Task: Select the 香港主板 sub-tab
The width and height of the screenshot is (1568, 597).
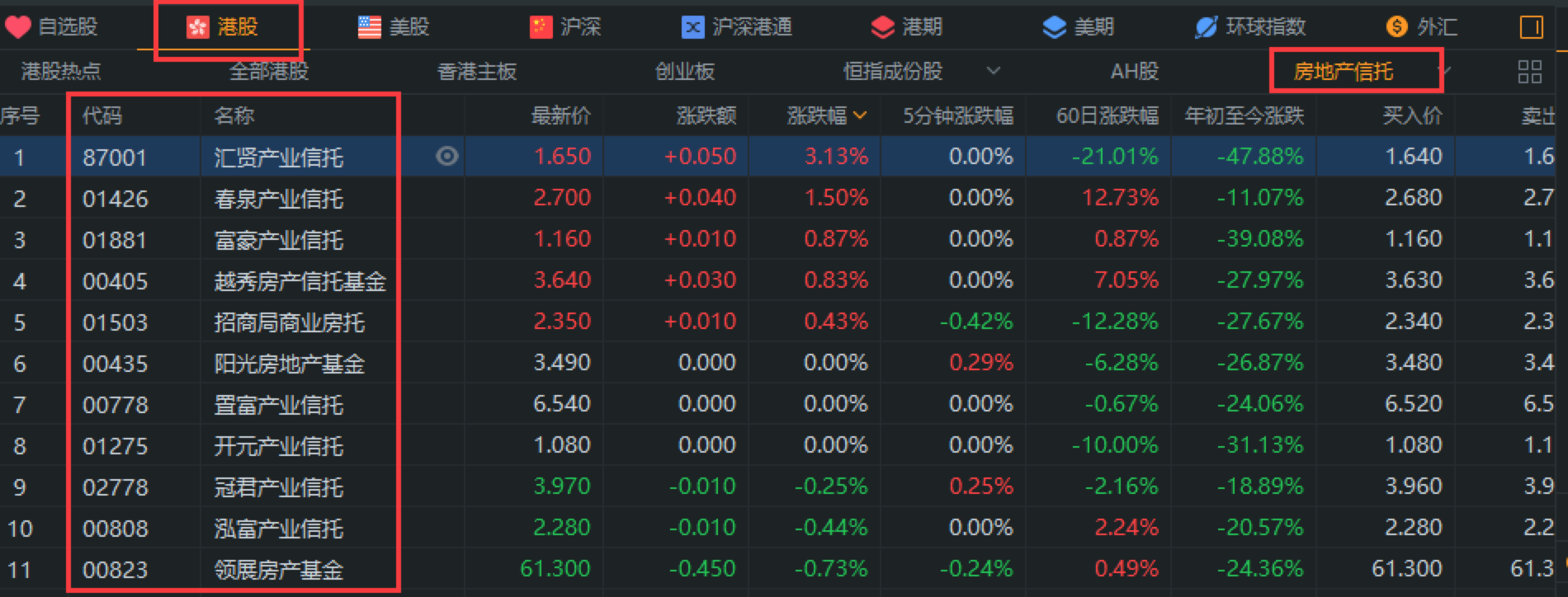Action: point(477,72)
